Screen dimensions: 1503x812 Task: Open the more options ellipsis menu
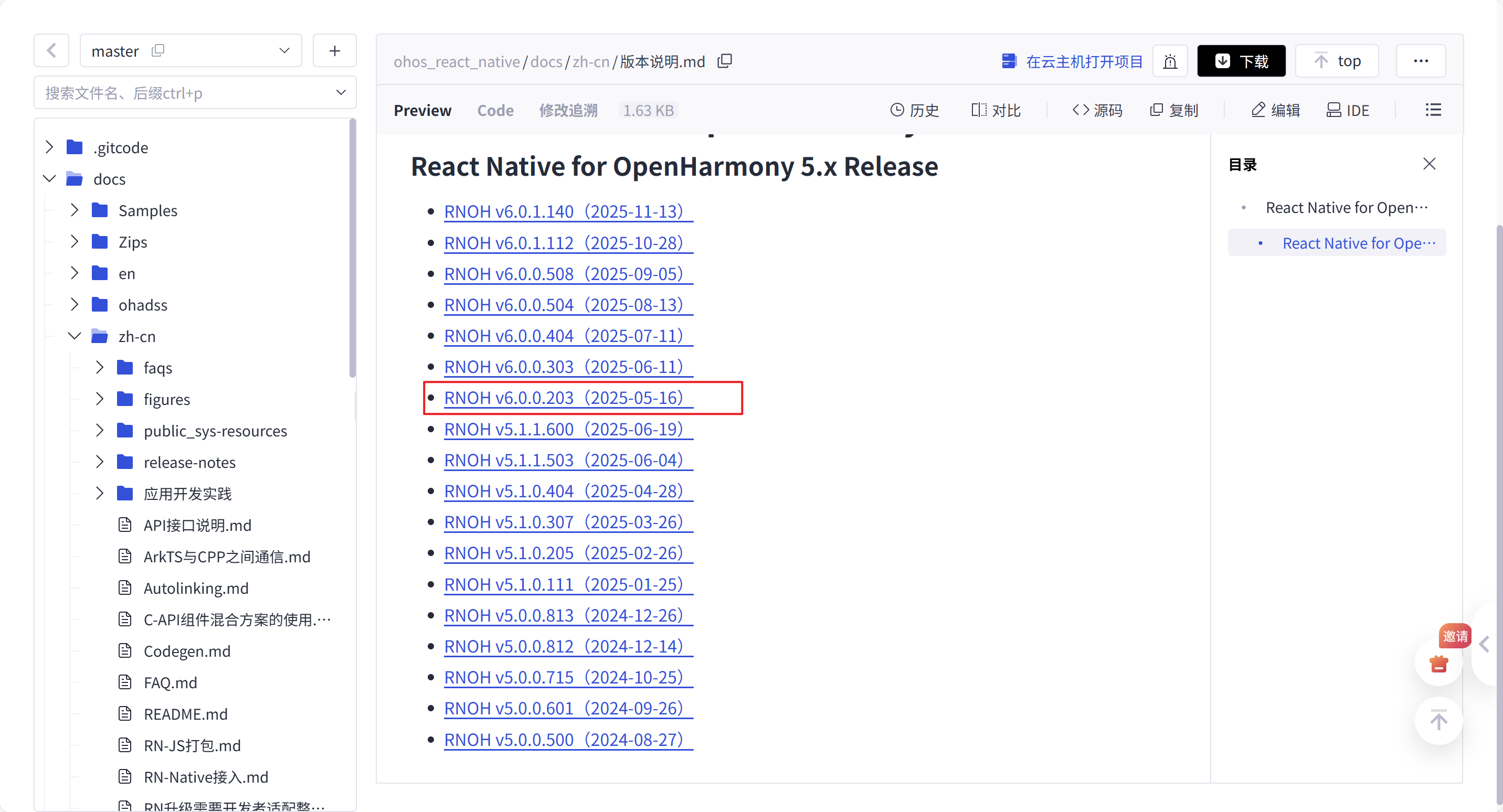click(1421, 61)
